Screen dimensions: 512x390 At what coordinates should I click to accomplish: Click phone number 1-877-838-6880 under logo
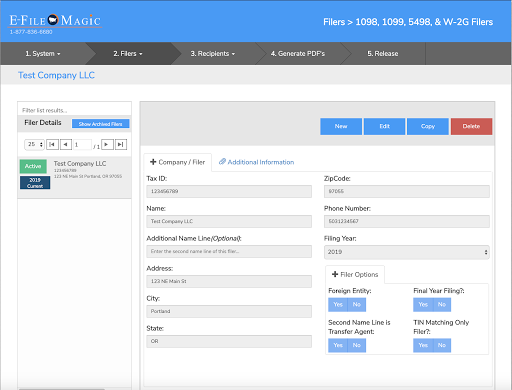tap(31, 32)
